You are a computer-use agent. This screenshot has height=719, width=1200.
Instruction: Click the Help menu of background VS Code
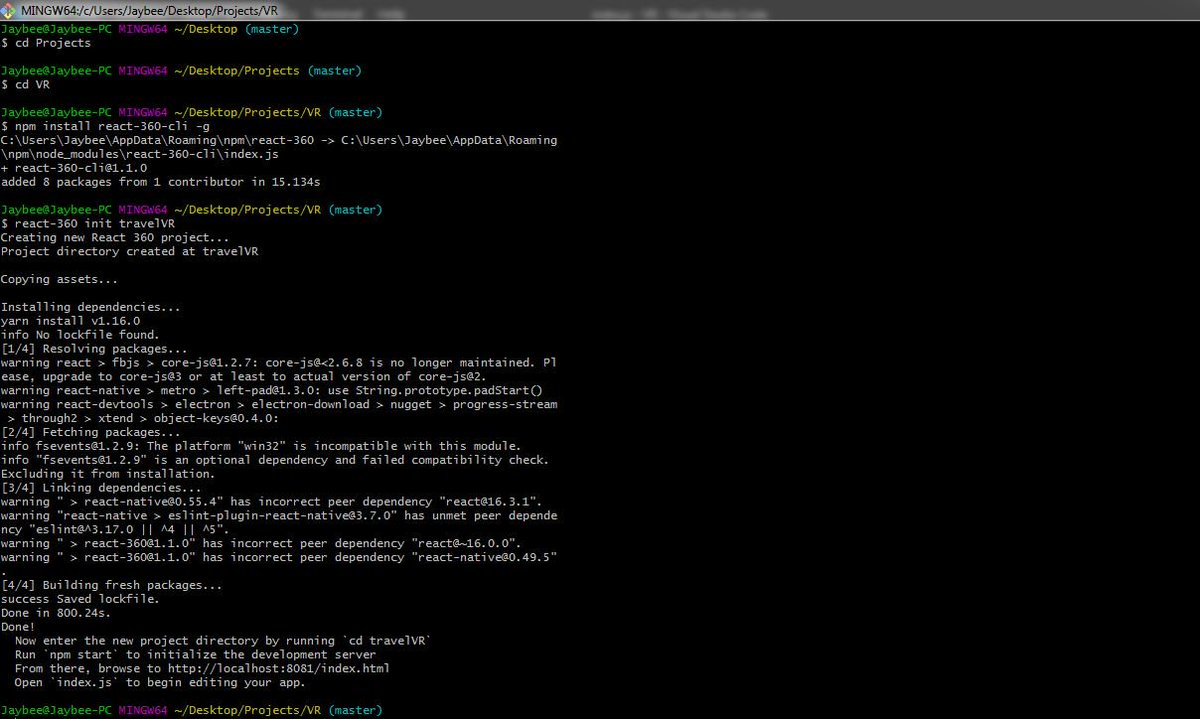(391, 13)
